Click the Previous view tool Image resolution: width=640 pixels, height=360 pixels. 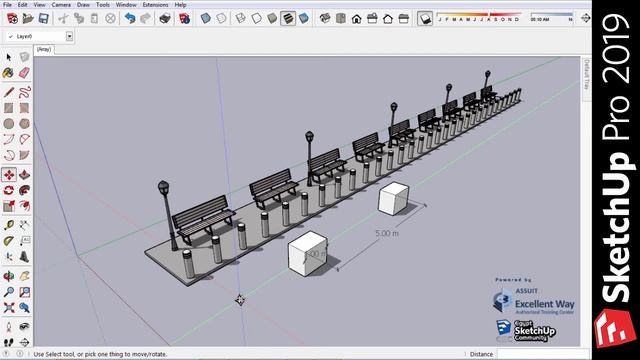click(24, 307)
